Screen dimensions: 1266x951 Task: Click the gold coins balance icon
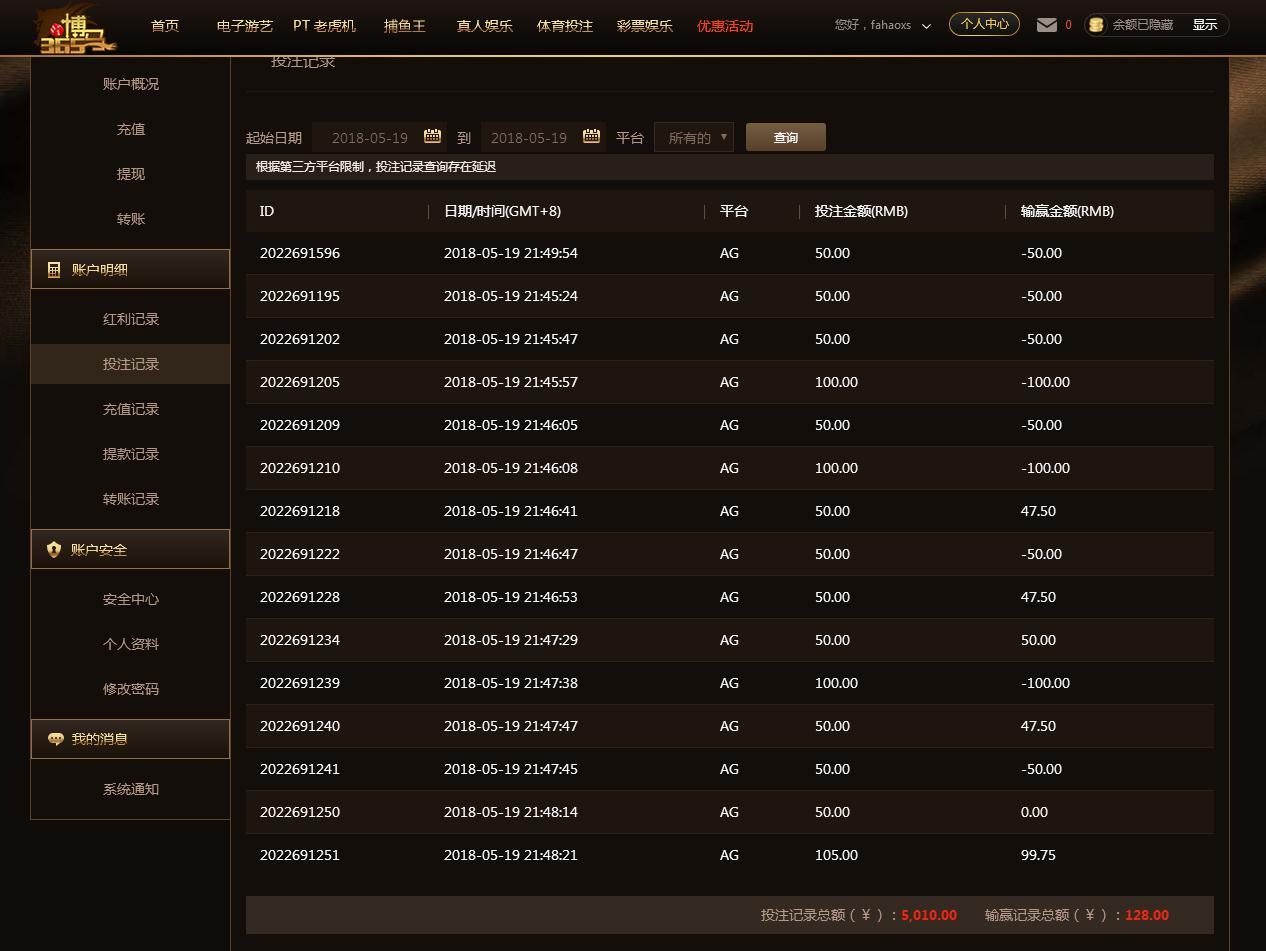(x=1097, y=25)
